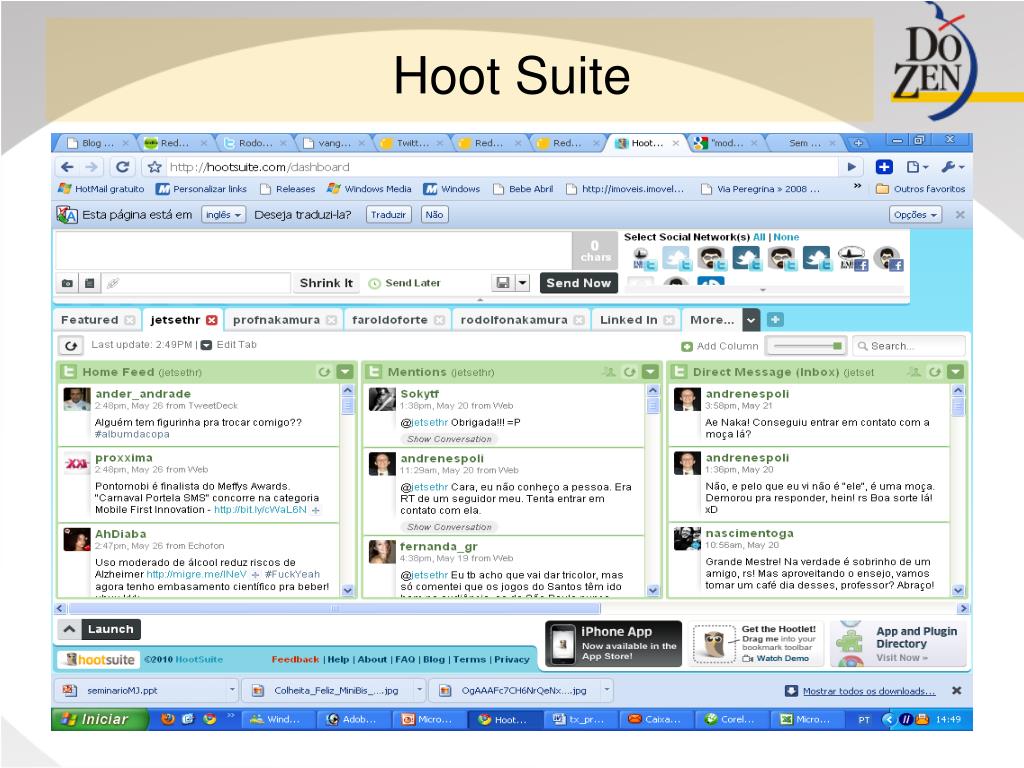1024x768 pixels.
Task: Show Conversation under Sokytf mention
Action: click(449, 439)
